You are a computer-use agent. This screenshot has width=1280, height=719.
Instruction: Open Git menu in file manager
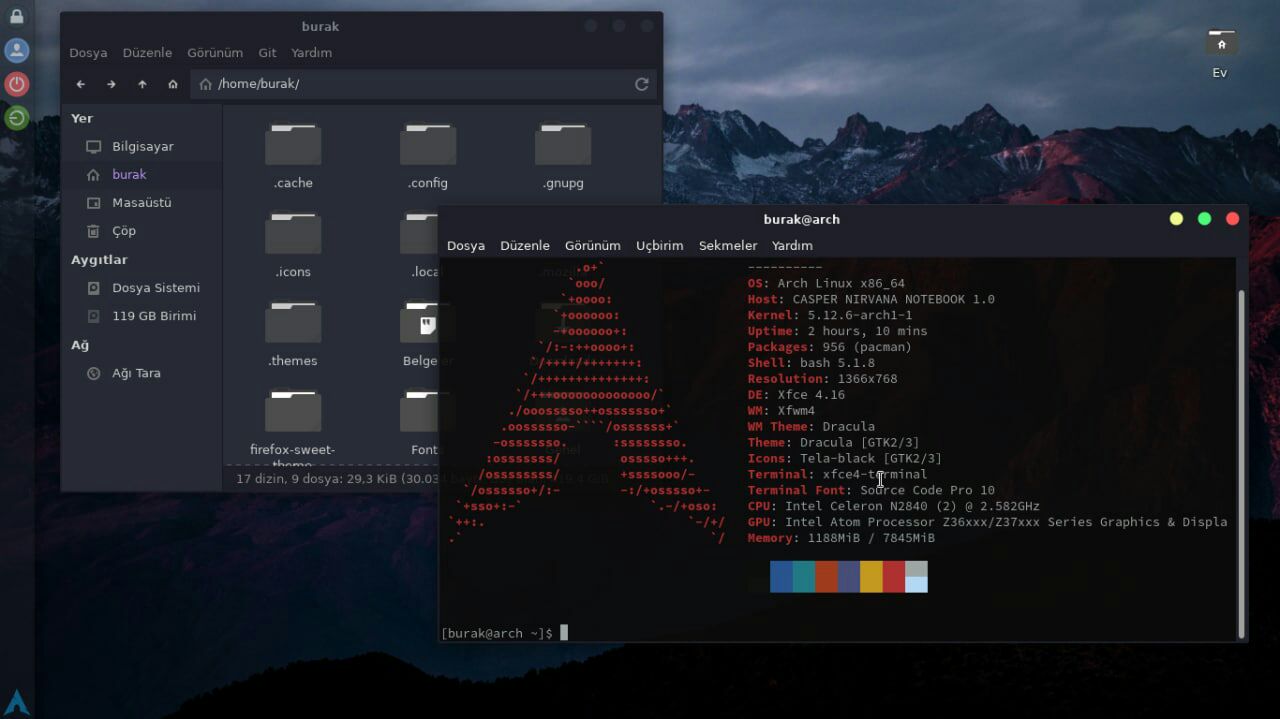tap(267, 52)
